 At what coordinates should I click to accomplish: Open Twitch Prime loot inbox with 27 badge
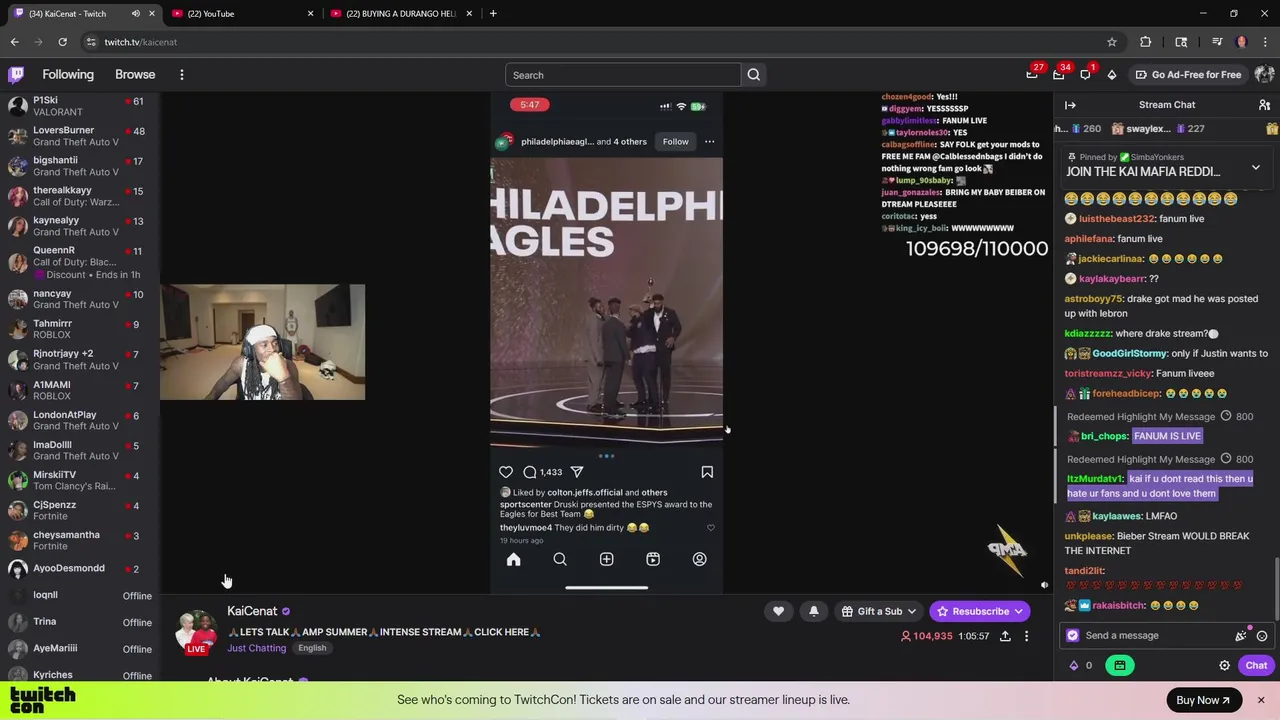click(1032, 74)
